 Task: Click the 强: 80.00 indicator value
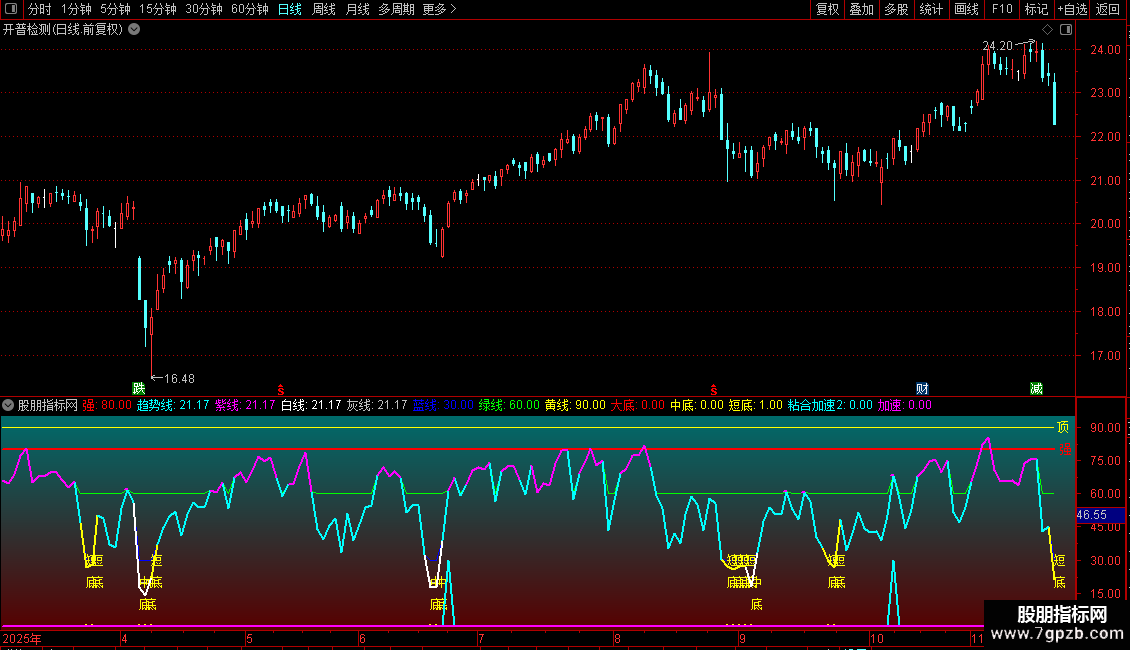click(x=107, y=405)
